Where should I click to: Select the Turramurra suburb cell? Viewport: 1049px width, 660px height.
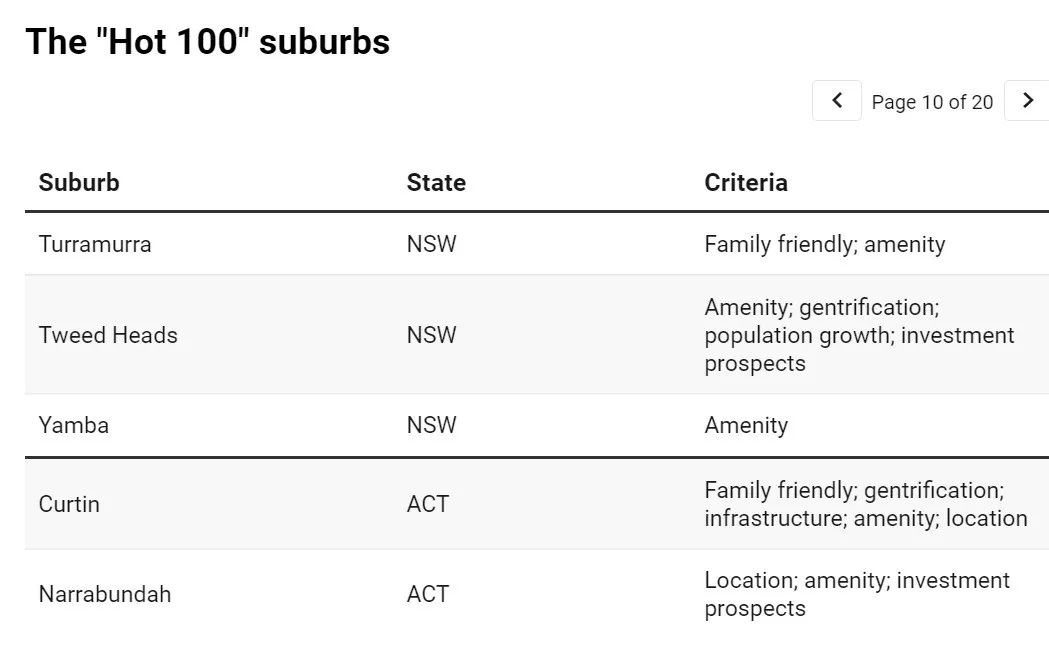point(95,244)
